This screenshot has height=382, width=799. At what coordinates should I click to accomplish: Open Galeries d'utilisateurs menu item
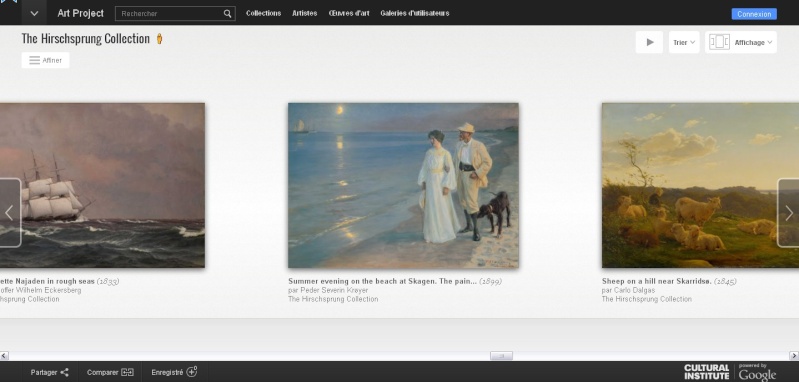click(x=415, y=13)
